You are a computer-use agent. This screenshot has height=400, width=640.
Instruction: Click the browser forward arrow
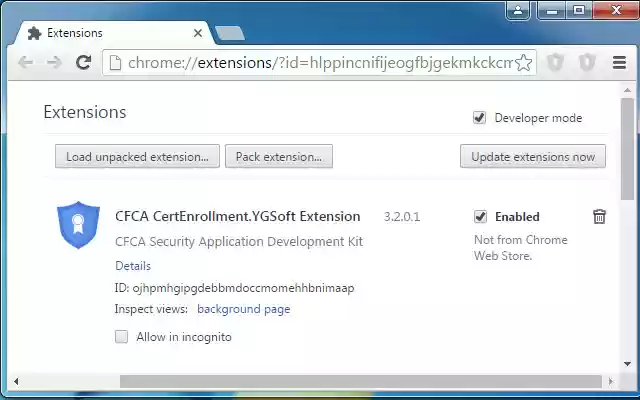(x=54, y=63)
